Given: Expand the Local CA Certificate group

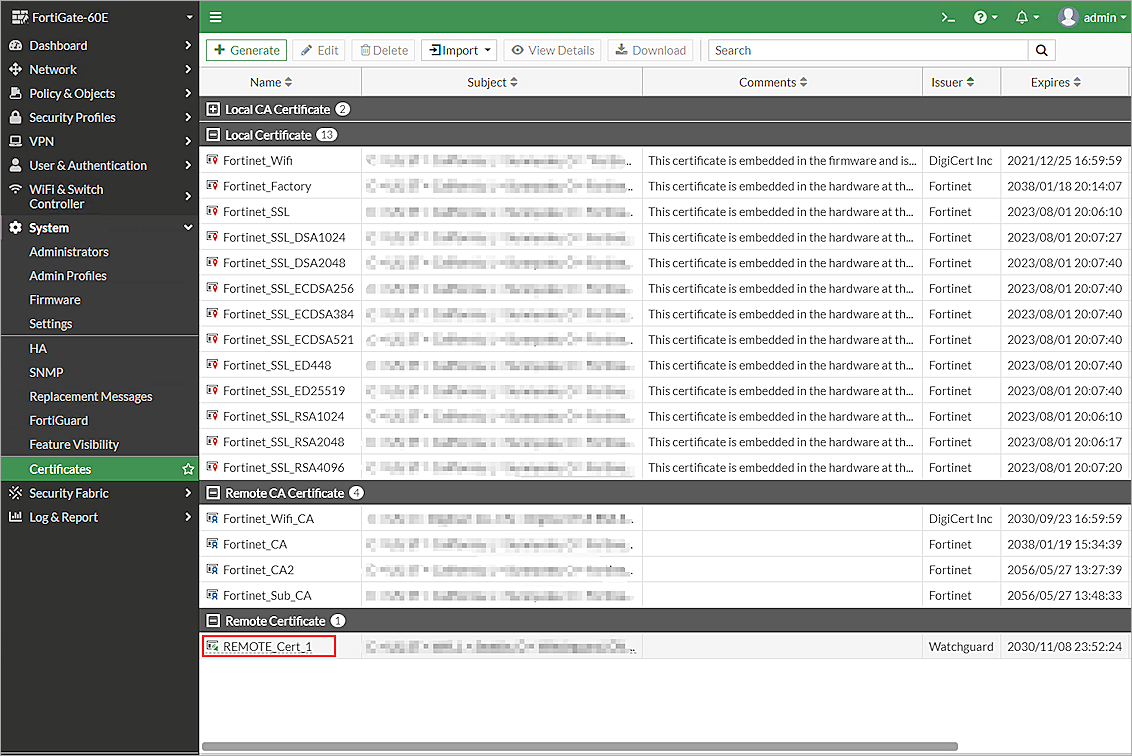Looking at the screenshot, I should pyautogui.click(x=213, y=109).
